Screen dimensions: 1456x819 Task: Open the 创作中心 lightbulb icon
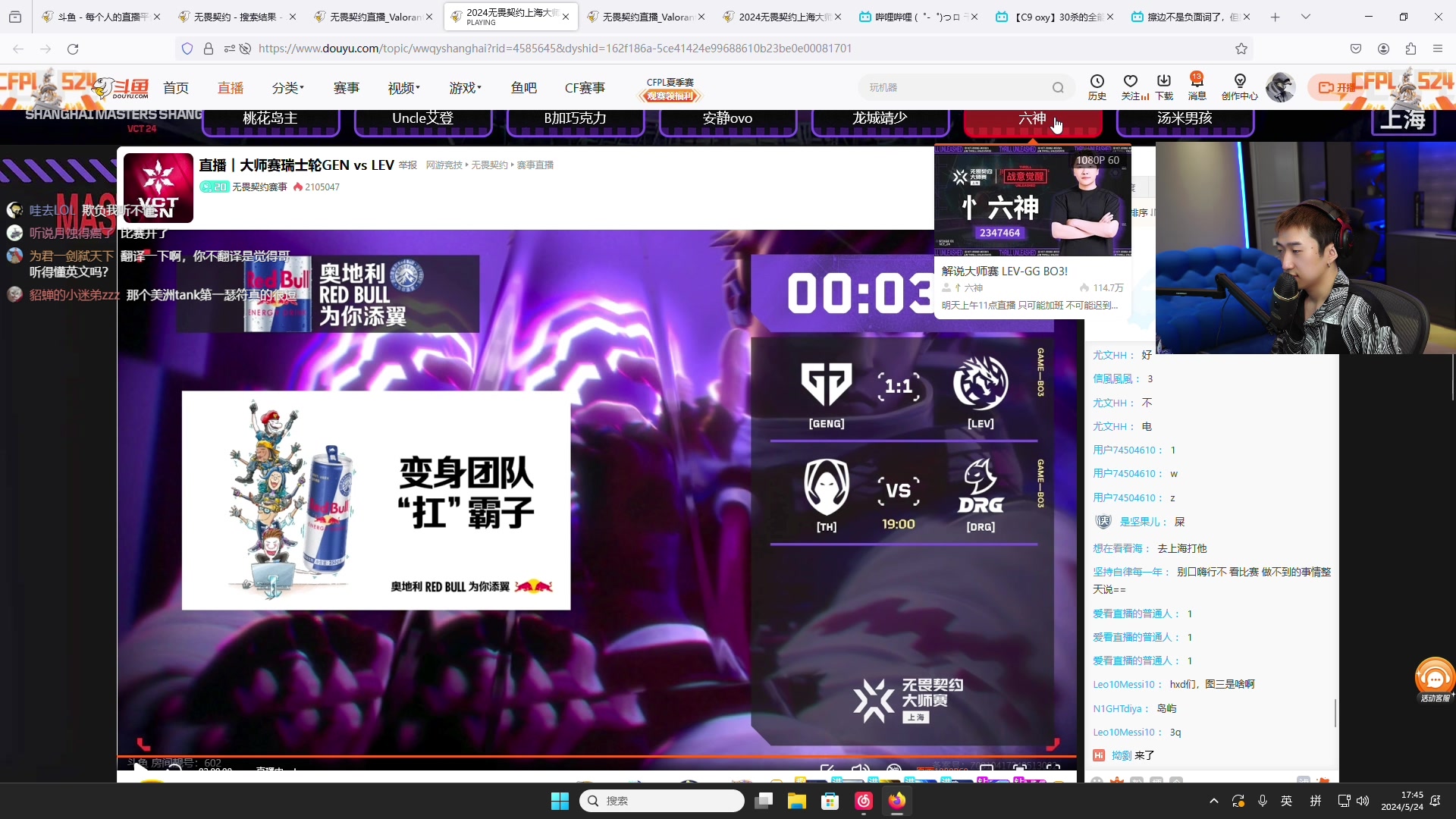[1240, 87]
